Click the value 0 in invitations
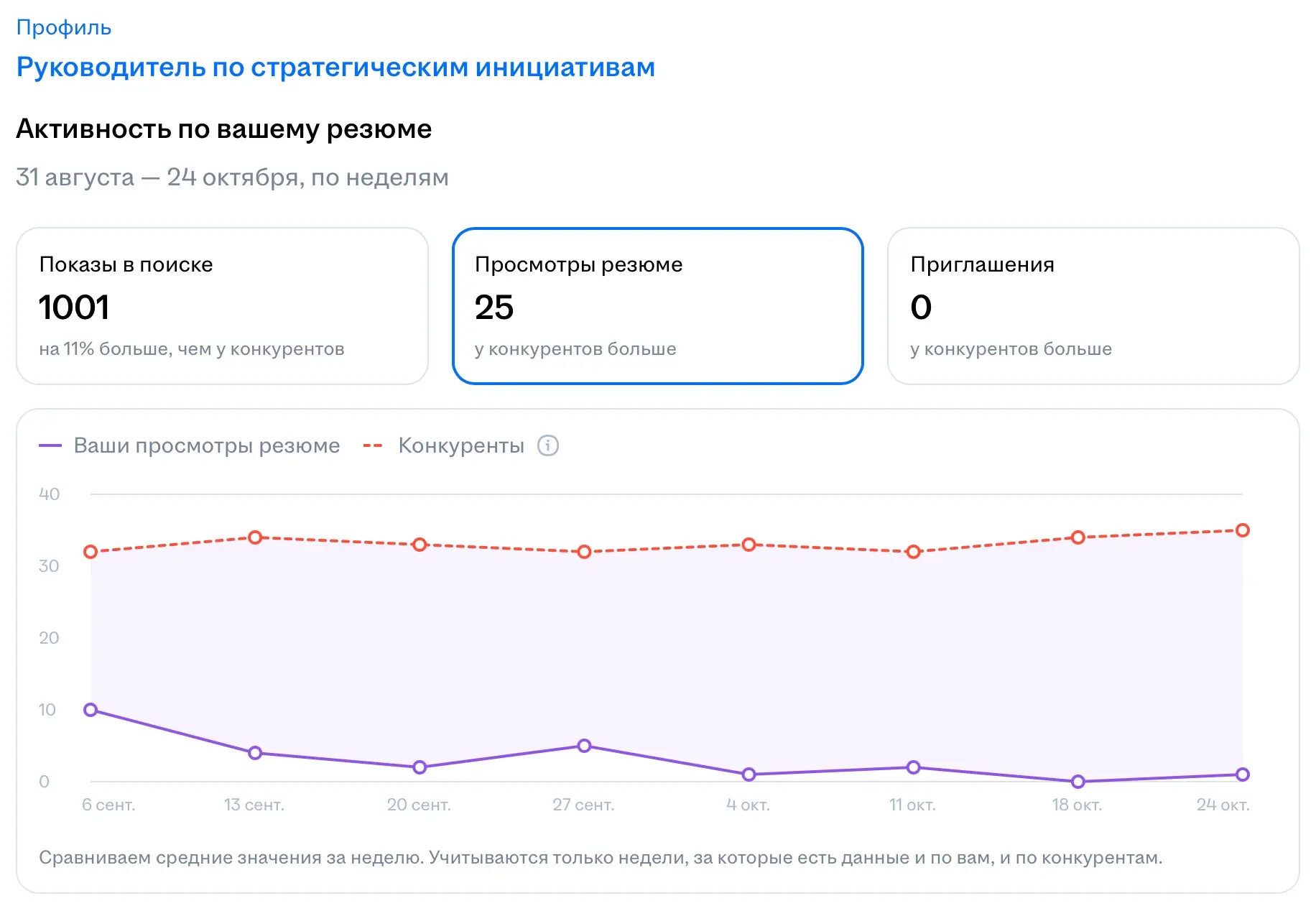1316x911 pixels. (x=921, y=307)
